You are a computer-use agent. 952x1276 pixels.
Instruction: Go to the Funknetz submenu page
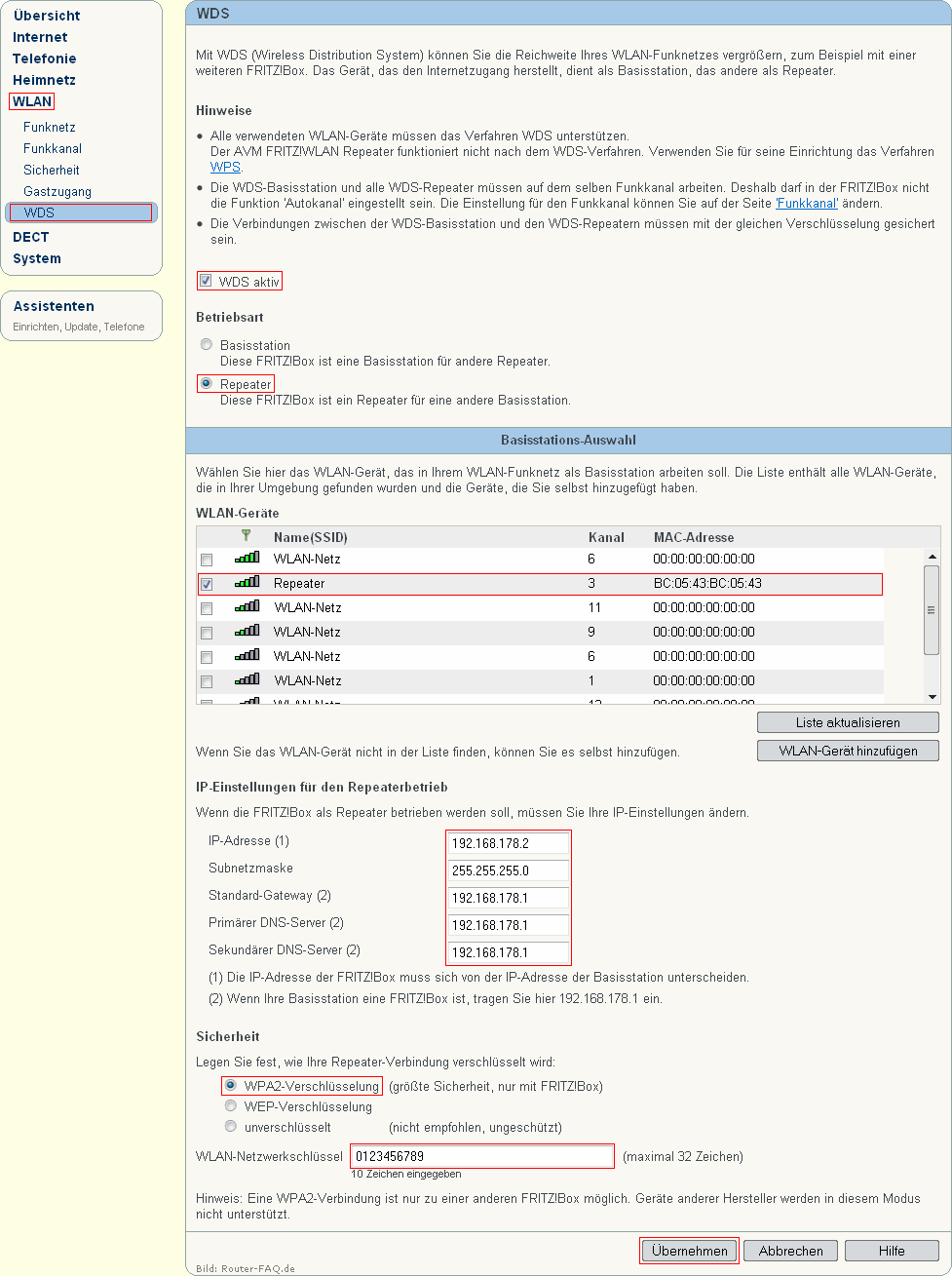[50, 127]
